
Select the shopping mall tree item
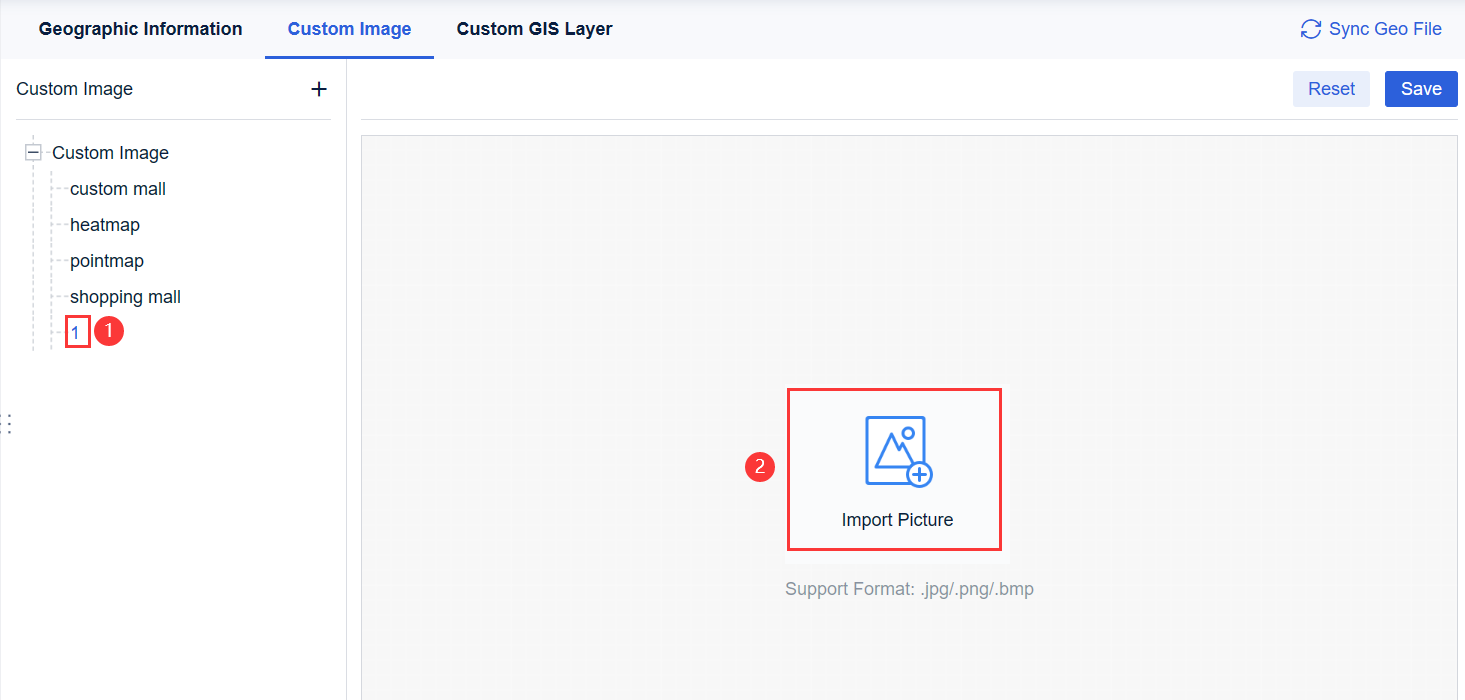[125, 296]
